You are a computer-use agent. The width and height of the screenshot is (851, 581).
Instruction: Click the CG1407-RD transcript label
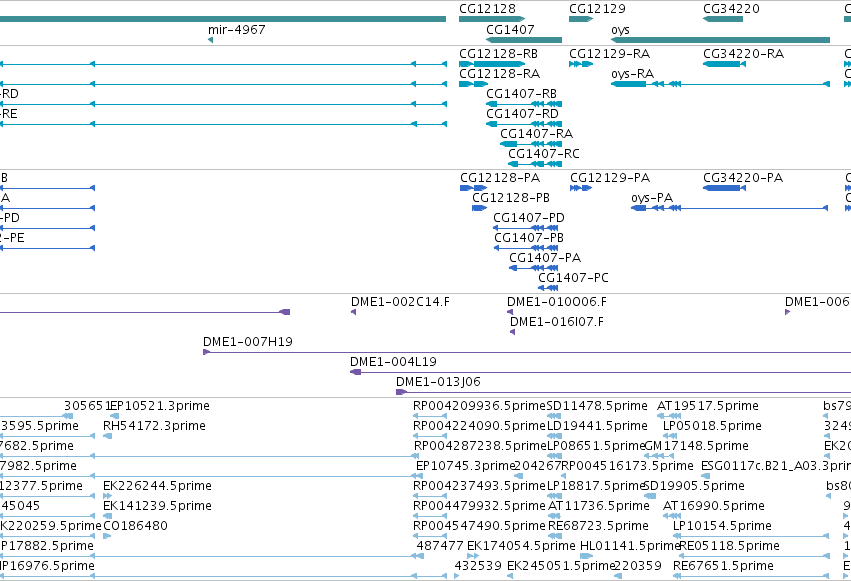522,114
